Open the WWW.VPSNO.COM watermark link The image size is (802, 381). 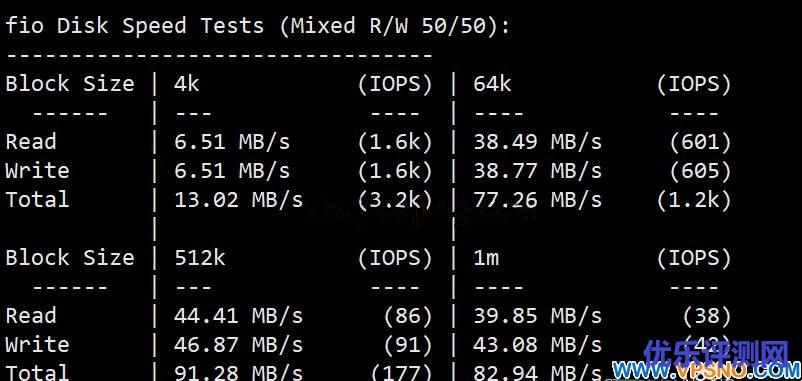point(707,371)
